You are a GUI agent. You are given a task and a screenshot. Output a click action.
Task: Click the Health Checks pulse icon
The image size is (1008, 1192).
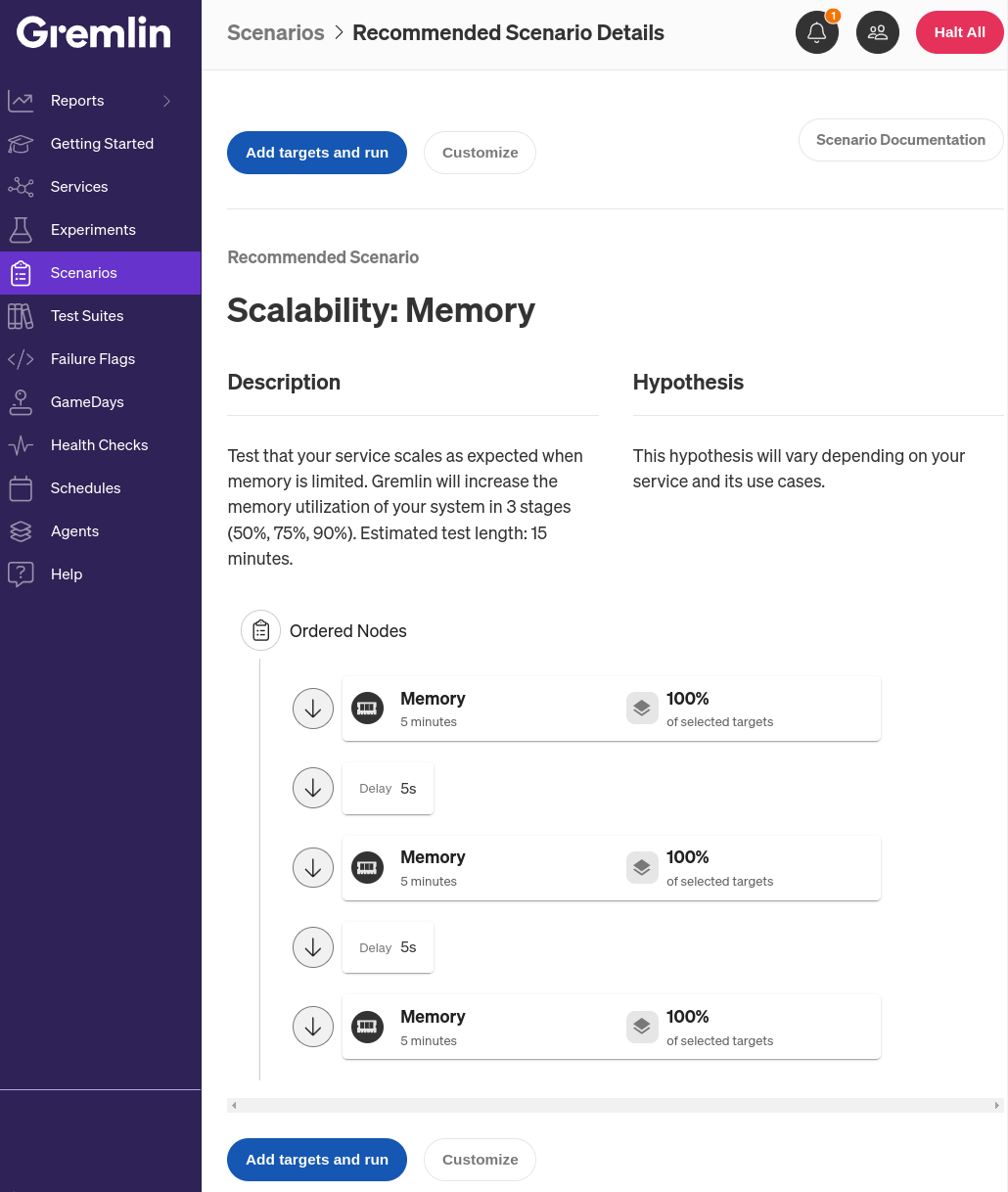tap(21, 445)
